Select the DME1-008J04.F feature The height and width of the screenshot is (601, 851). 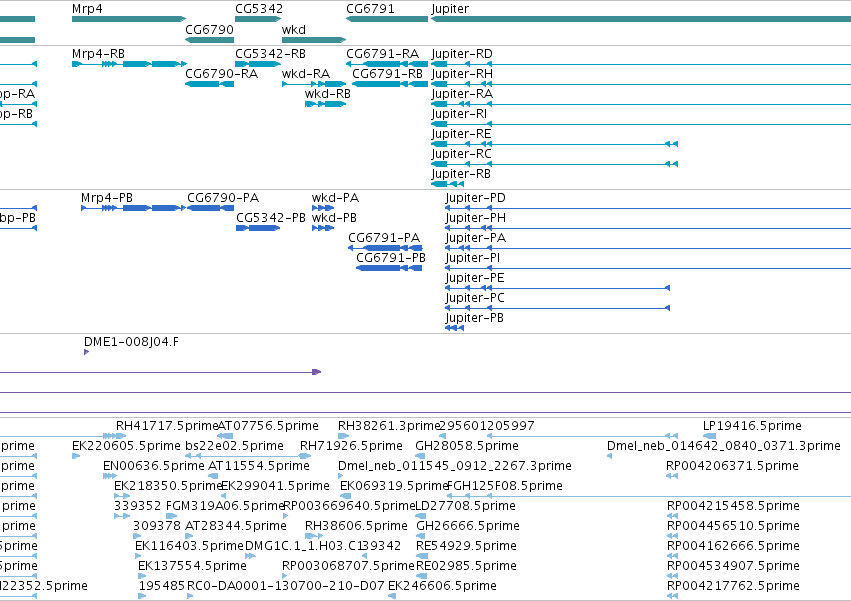click(x=86, y=352)
